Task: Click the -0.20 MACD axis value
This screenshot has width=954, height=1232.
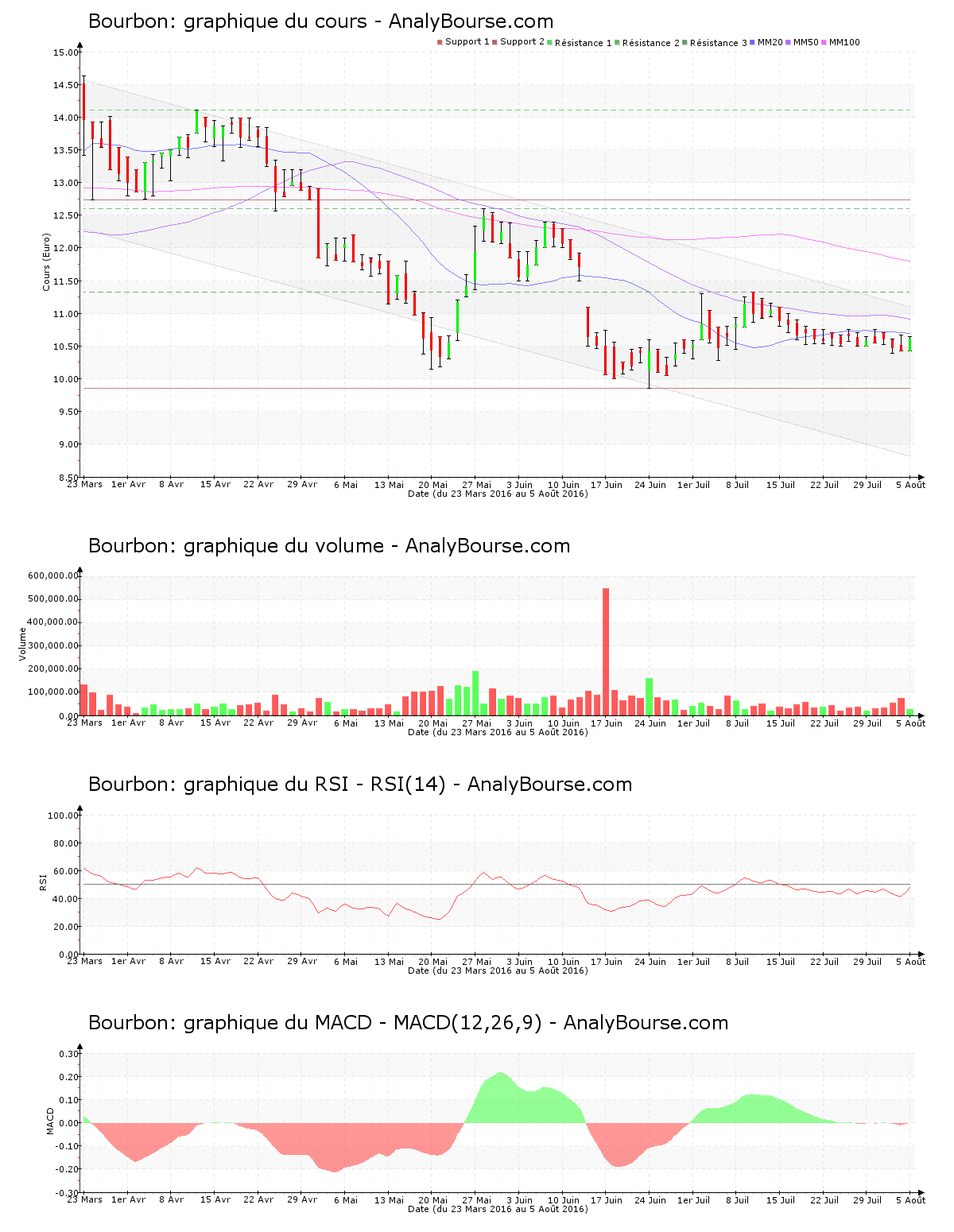Action: click(x=68, y=1169)
